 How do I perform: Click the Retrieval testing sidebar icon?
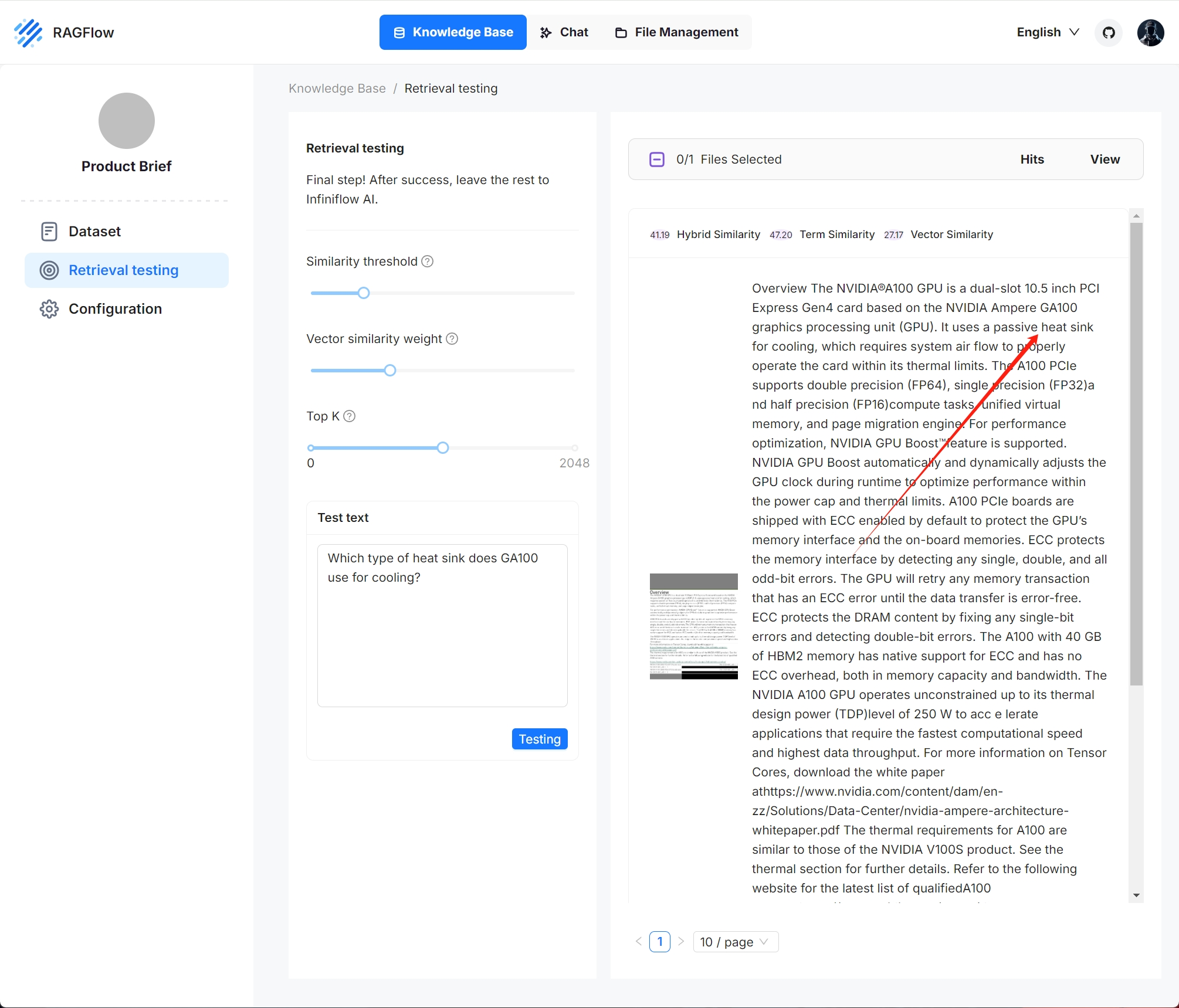(x=47, y=270)
